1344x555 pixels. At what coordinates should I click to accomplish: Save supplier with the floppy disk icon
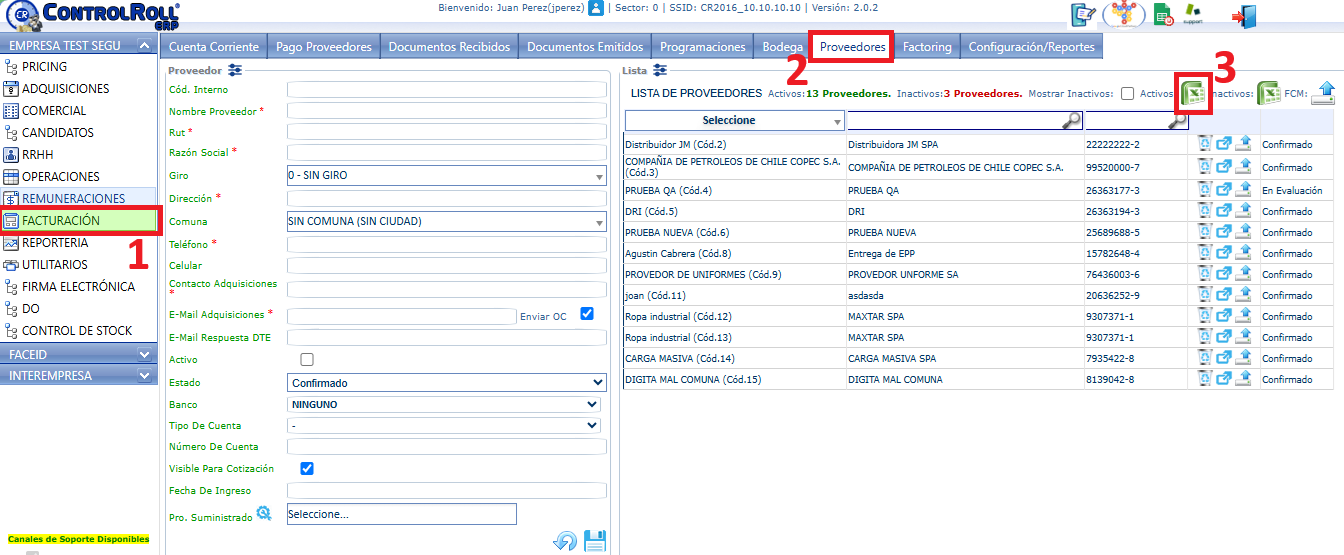pos(595,541)
